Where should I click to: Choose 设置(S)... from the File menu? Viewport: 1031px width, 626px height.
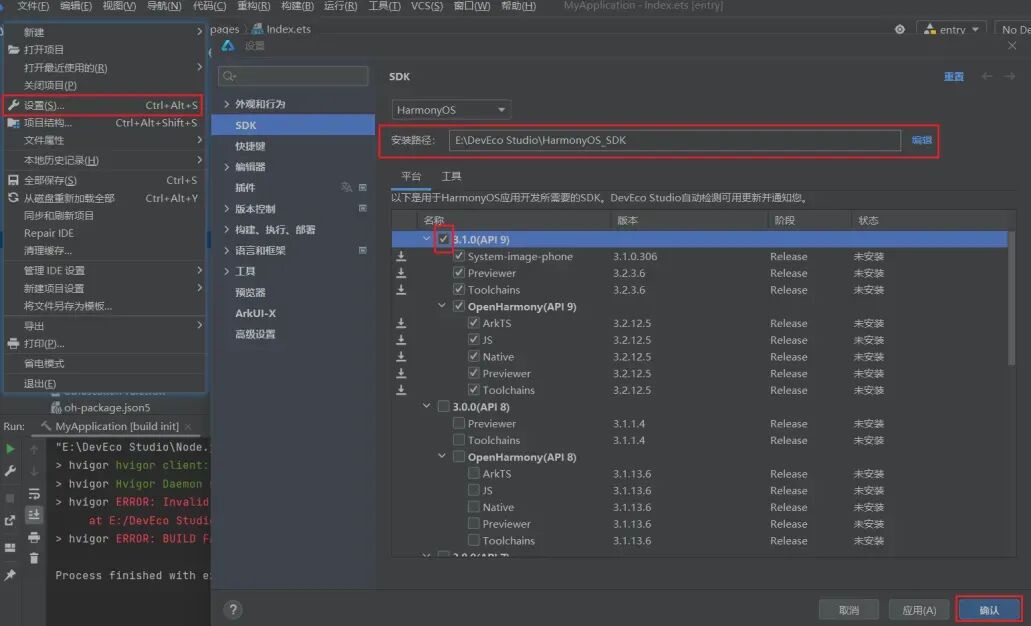[x=103, y=105]
